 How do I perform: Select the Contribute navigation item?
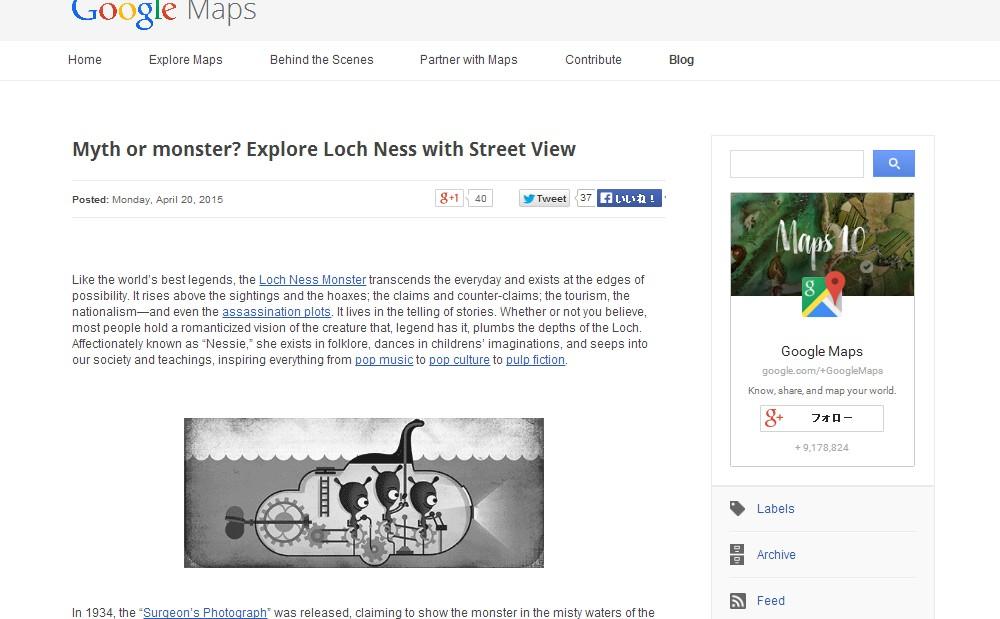point(593,60)
